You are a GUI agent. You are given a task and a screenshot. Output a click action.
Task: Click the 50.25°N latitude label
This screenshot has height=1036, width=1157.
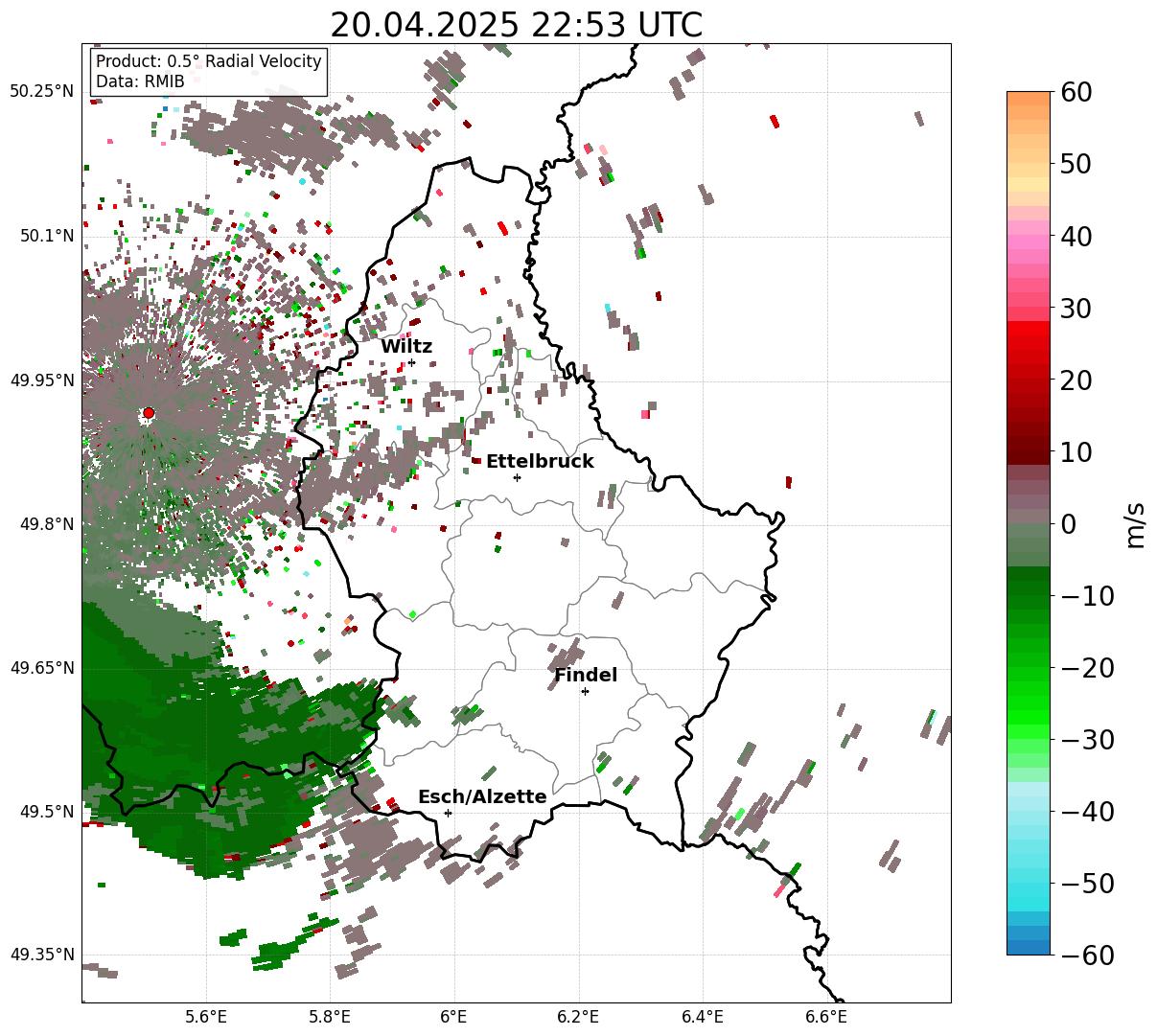click(41, 92)
